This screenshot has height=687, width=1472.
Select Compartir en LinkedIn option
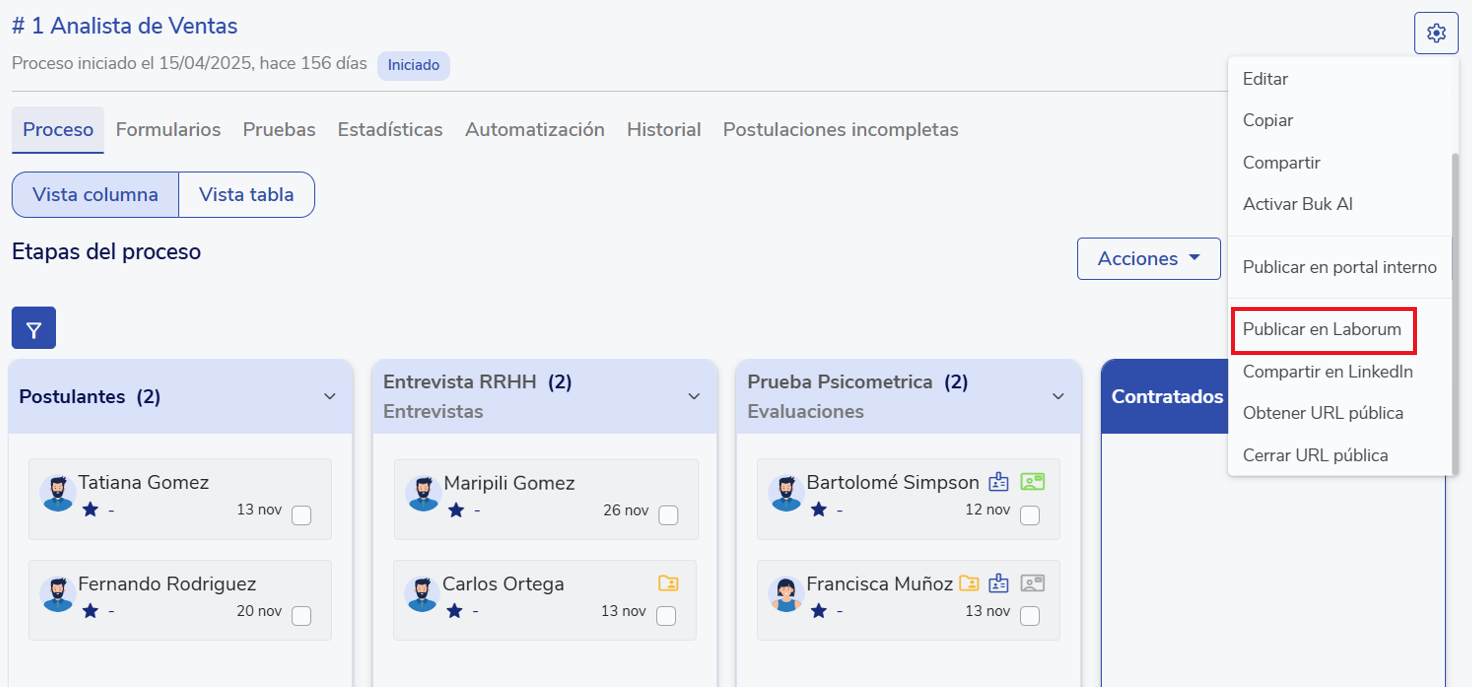click(1327, 372)
